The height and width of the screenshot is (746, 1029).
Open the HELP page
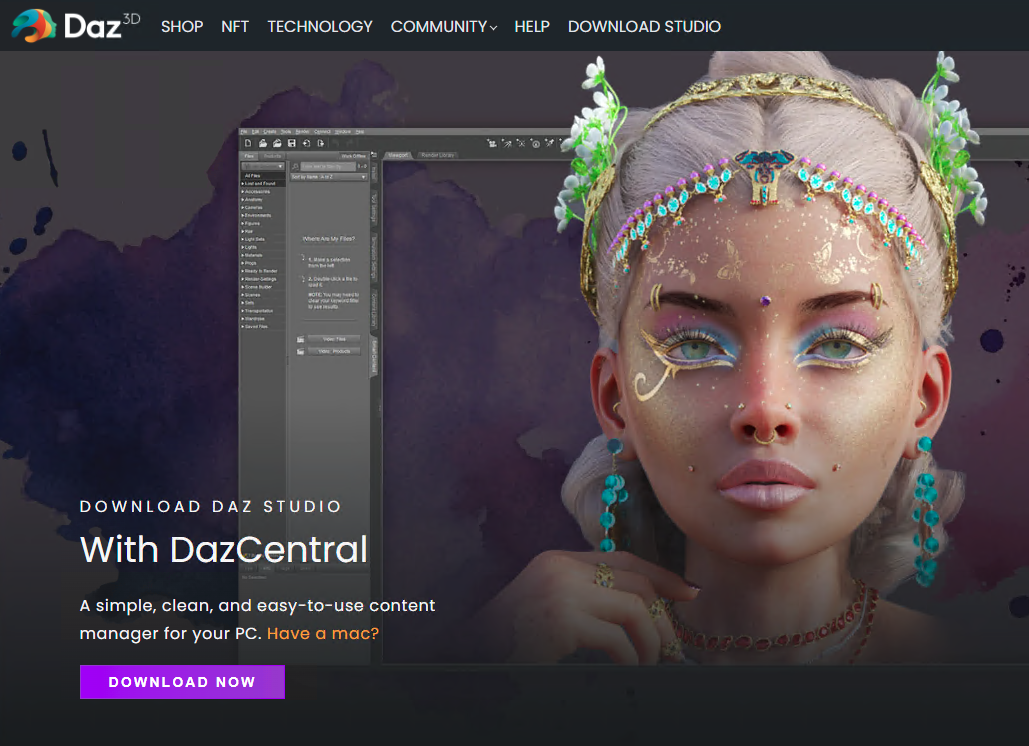click(532, 27)
